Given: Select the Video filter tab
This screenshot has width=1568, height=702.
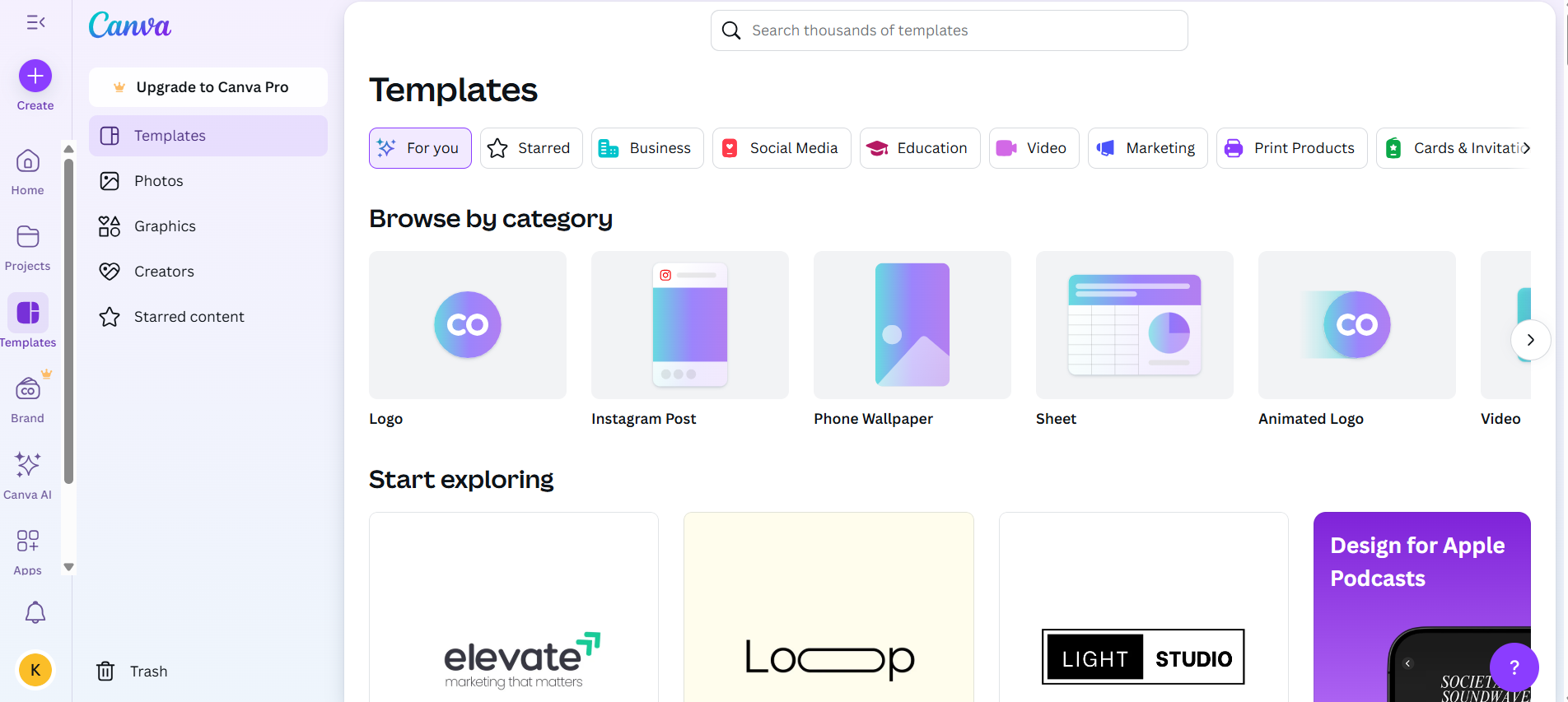Looking at the screenshot, I should (x=1034, y=148).
